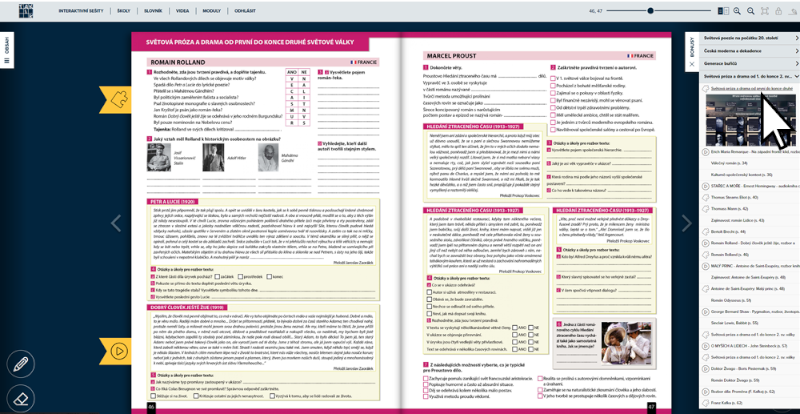Open puzzle icon next to Franz Kafka
This screenshot has width=800, height=414.
[706, 403]
